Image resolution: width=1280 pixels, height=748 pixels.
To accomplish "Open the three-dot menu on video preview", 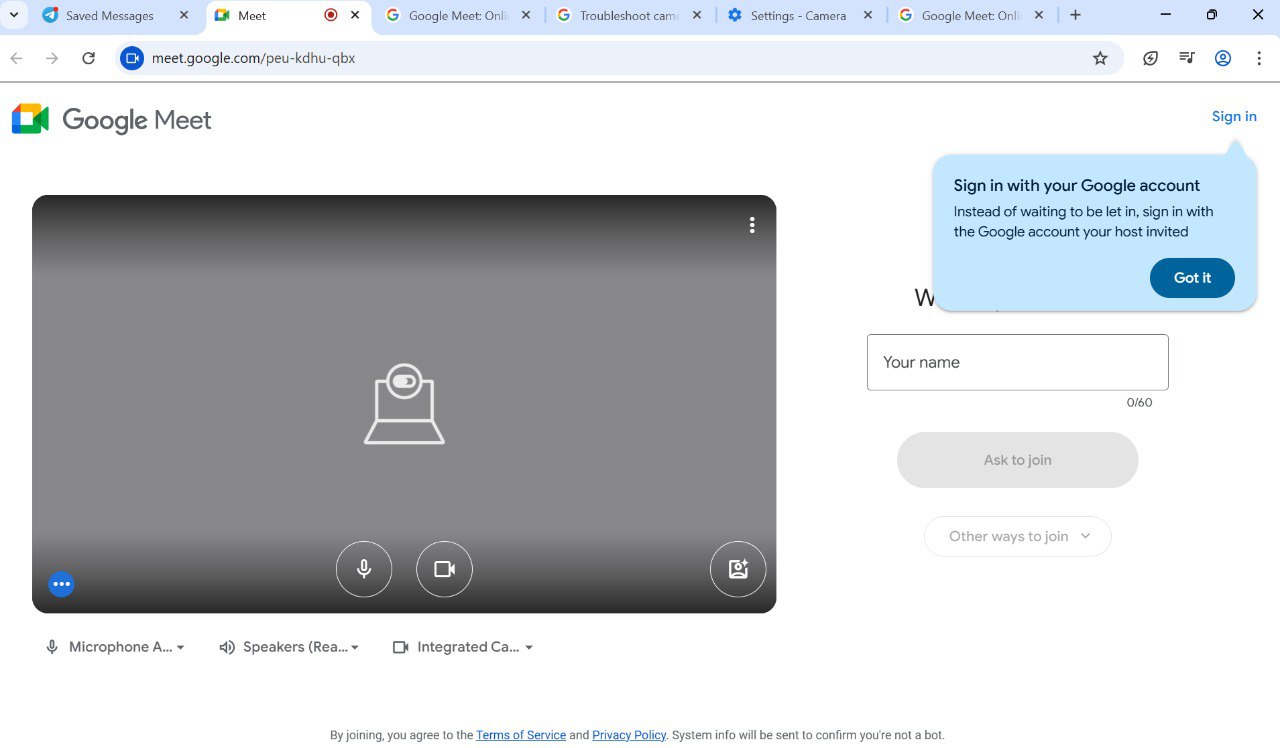I will coord(752,225).
